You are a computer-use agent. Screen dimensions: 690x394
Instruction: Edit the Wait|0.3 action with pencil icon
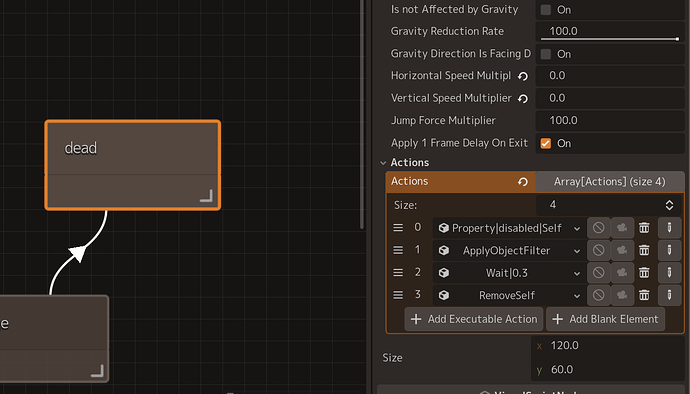point(669,272)
